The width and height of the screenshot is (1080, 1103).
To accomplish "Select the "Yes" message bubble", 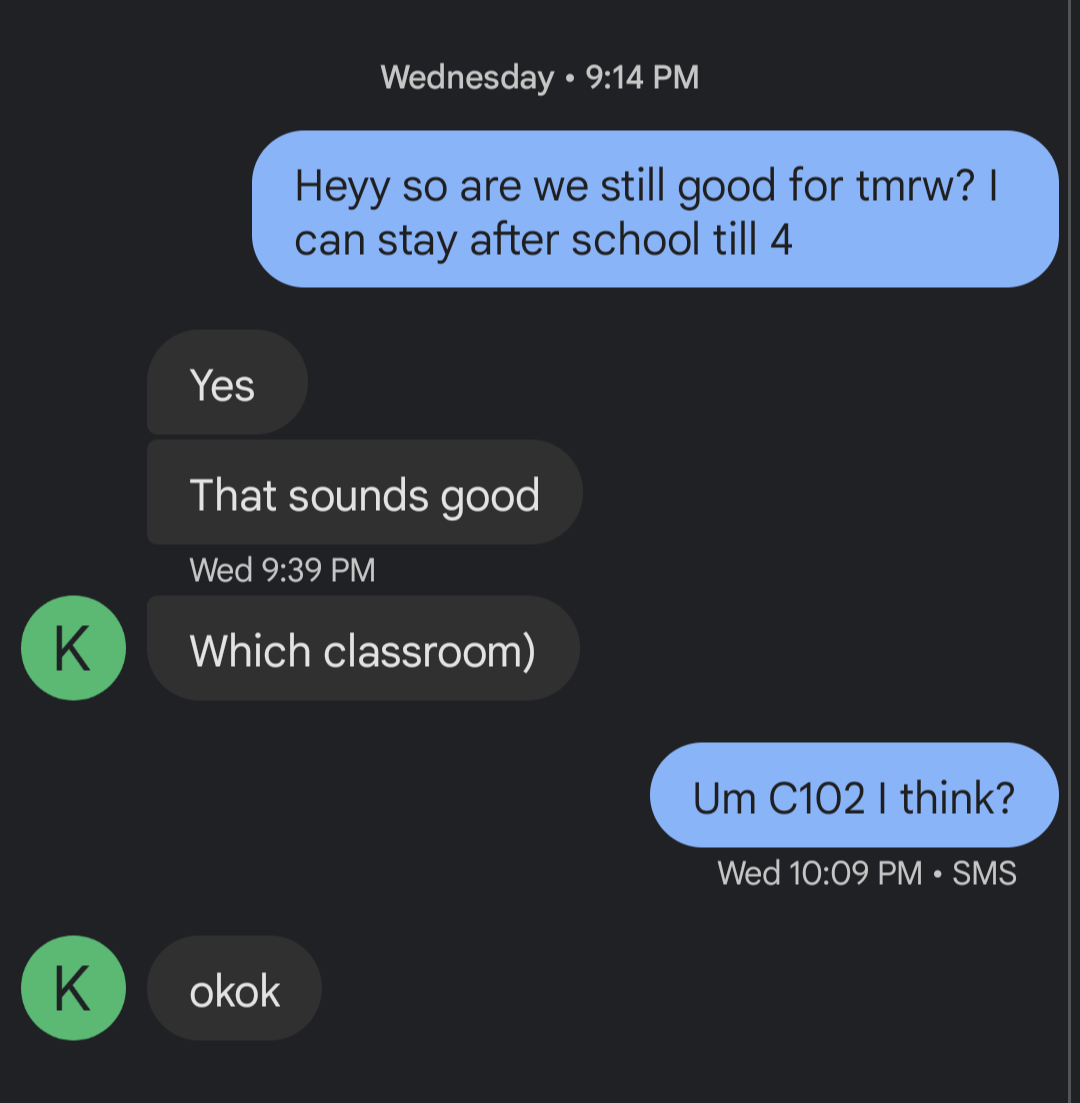I will coord(227,382).
